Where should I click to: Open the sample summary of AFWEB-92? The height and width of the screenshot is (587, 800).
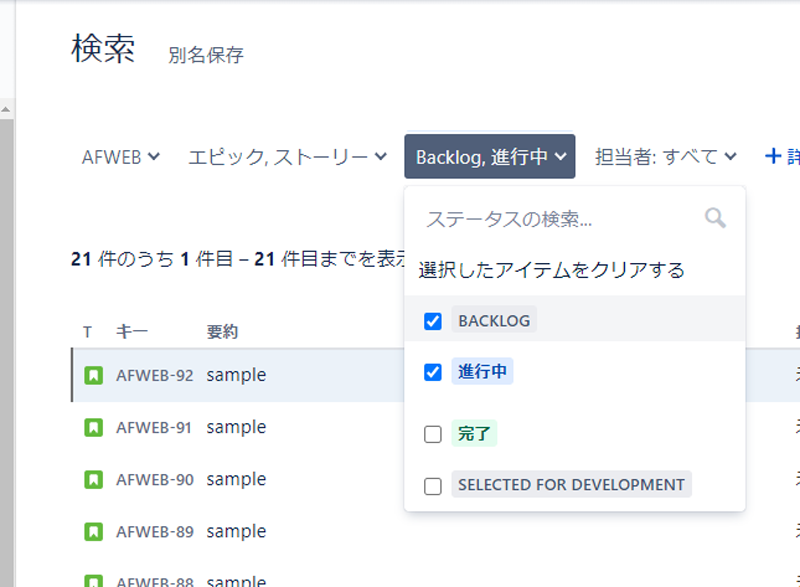coord(236,375)
